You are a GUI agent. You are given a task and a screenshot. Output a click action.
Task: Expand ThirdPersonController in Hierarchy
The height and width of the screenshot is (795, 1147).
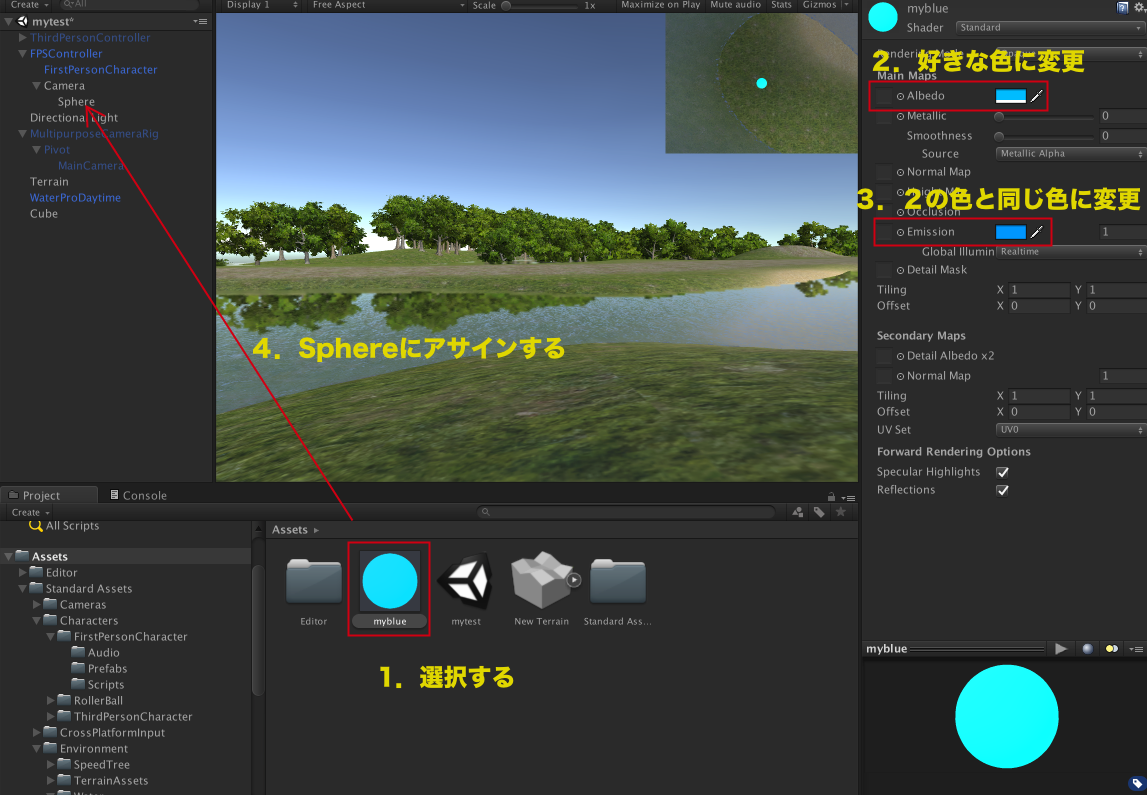click(23, 37)
